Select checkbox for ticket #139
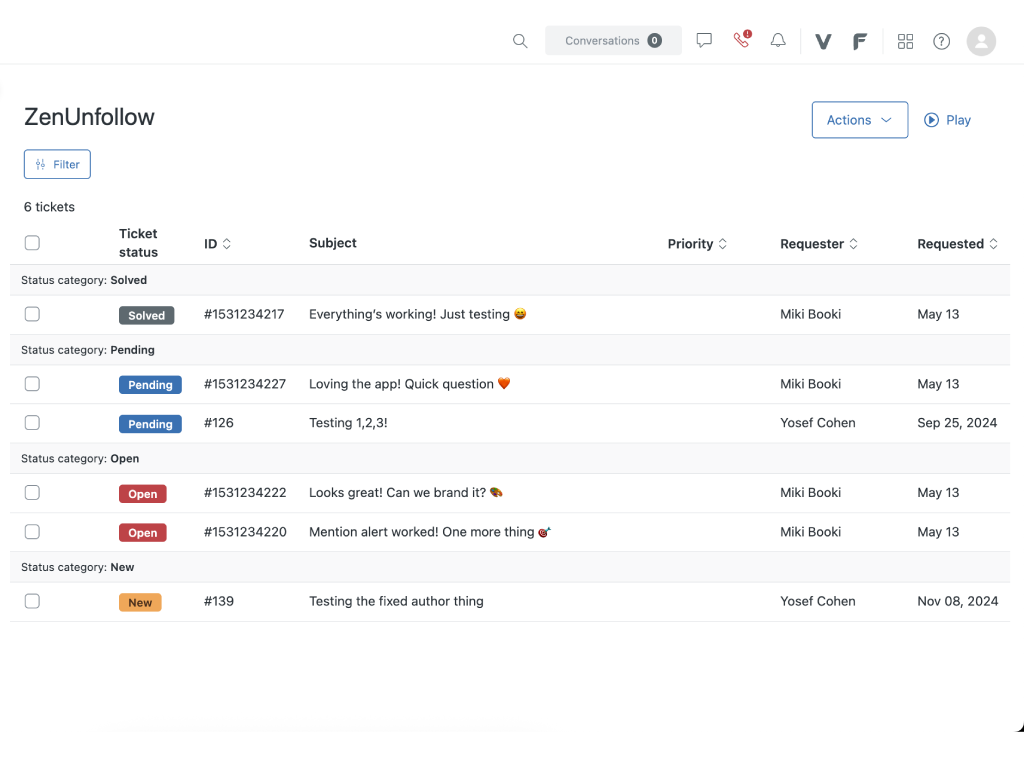This screenshot has width=1024, height=768. [x=32, y=601]
